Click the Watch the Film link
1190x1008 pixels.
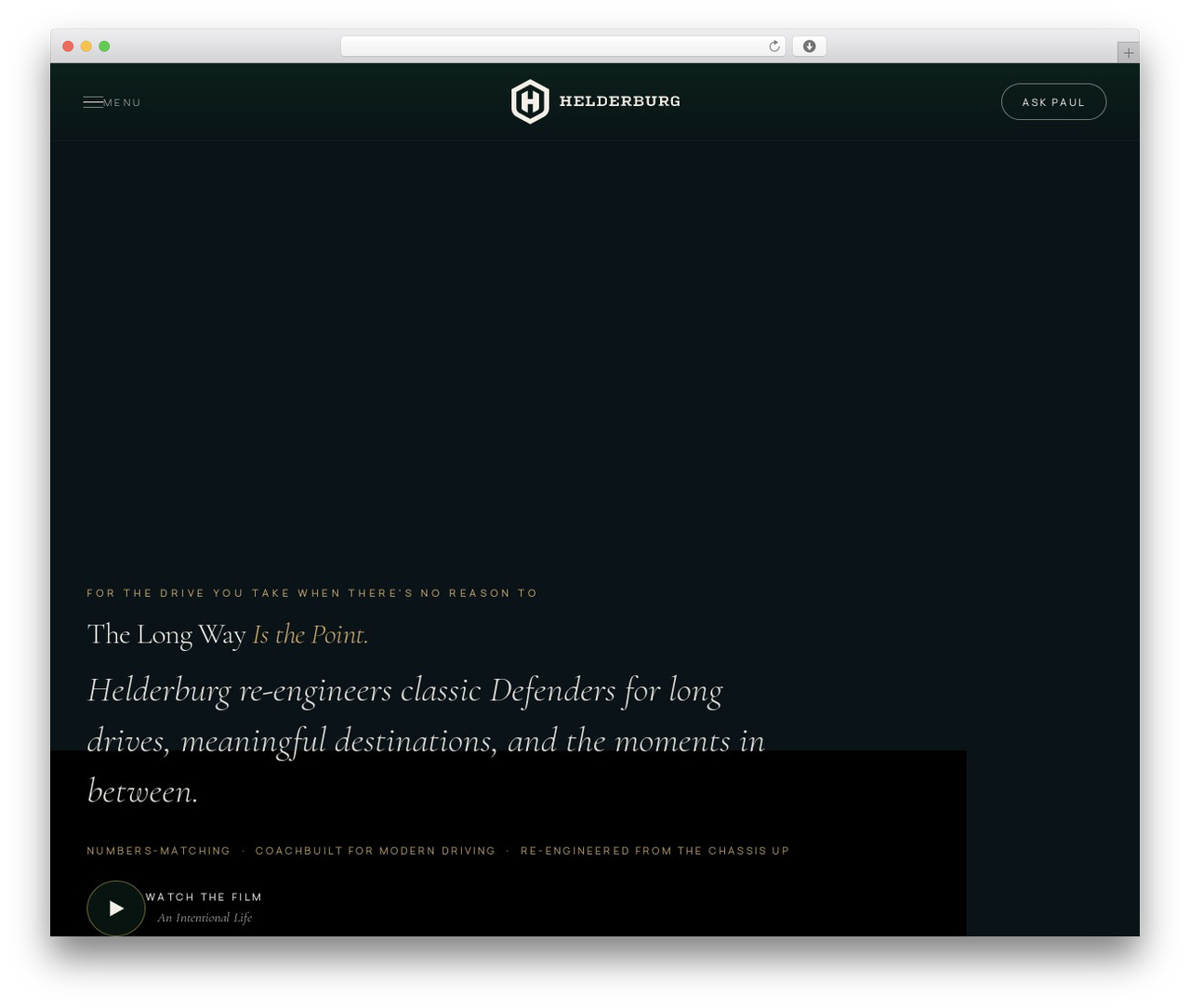(x=204, y=897)
